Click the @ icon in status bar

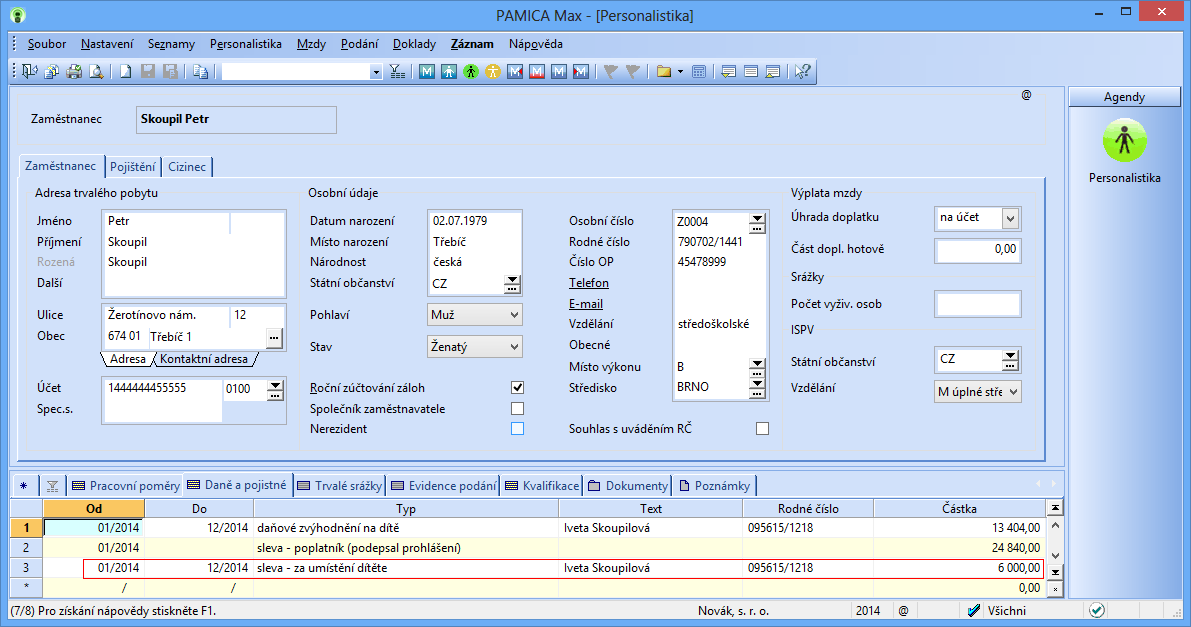903,610
